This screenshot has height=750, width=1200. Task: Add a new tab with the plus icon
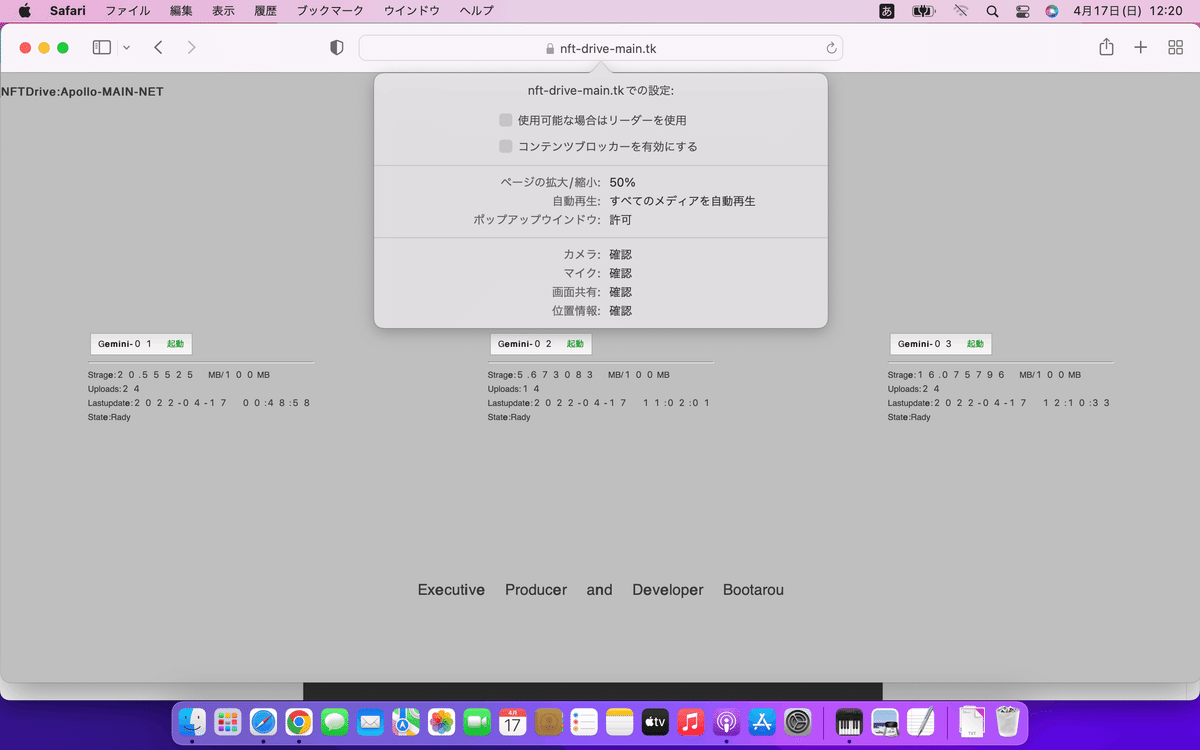click(x=1141, y=47)
